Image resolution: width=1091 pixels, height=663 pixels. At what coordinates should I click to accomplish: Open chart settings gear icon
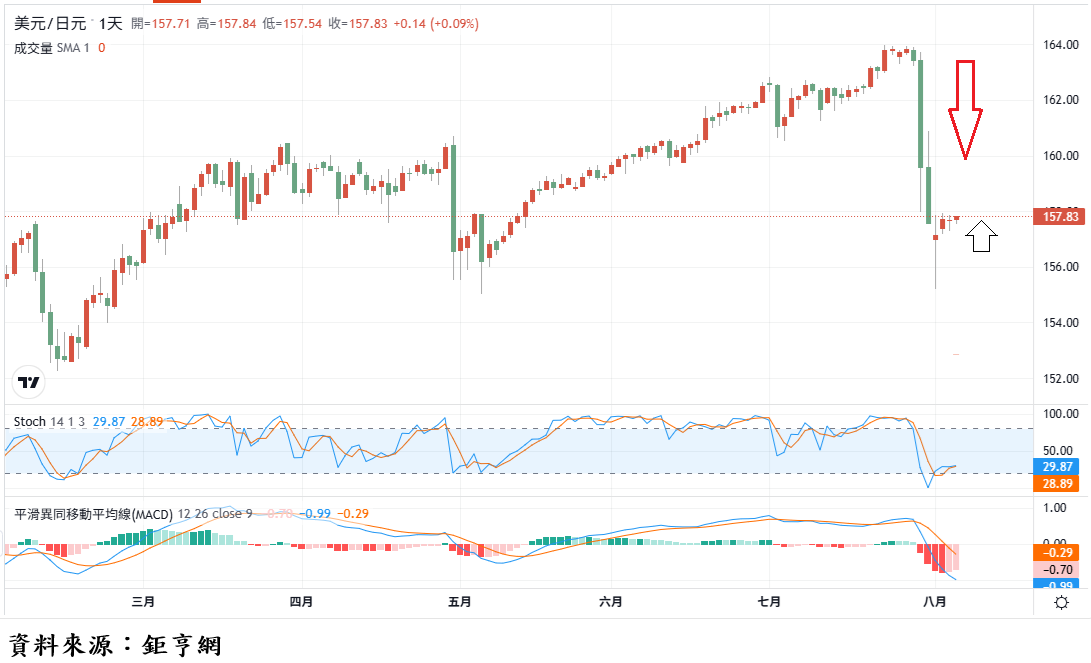pos(1061,602)
